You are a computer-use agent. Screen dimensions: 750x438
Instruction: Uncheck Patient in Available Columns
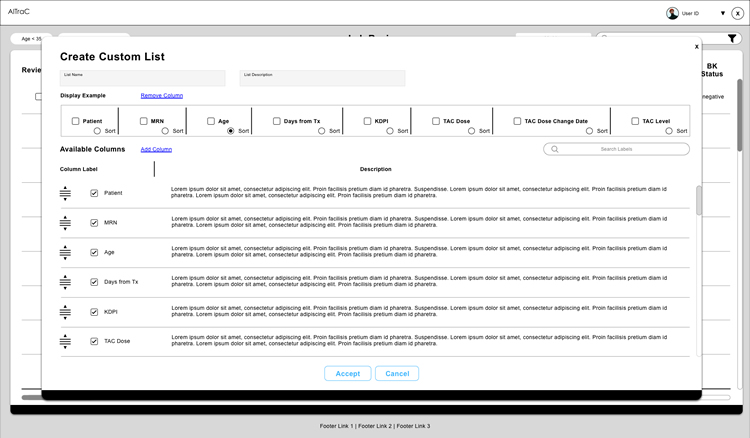[x=94, y=193]
